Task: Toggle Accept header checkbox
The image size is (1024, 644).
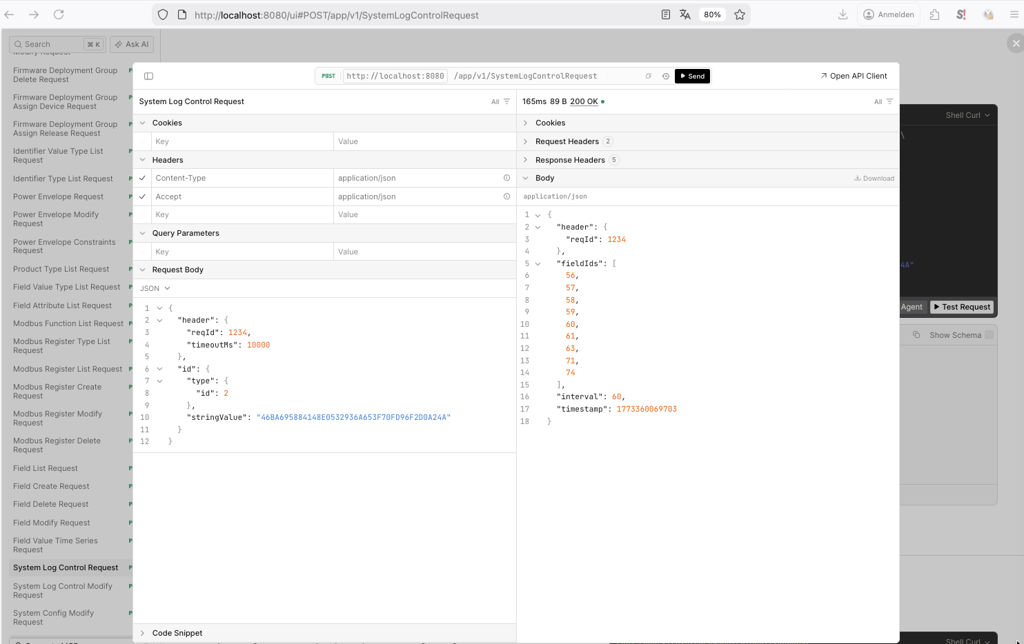Action: click(142, 196)
